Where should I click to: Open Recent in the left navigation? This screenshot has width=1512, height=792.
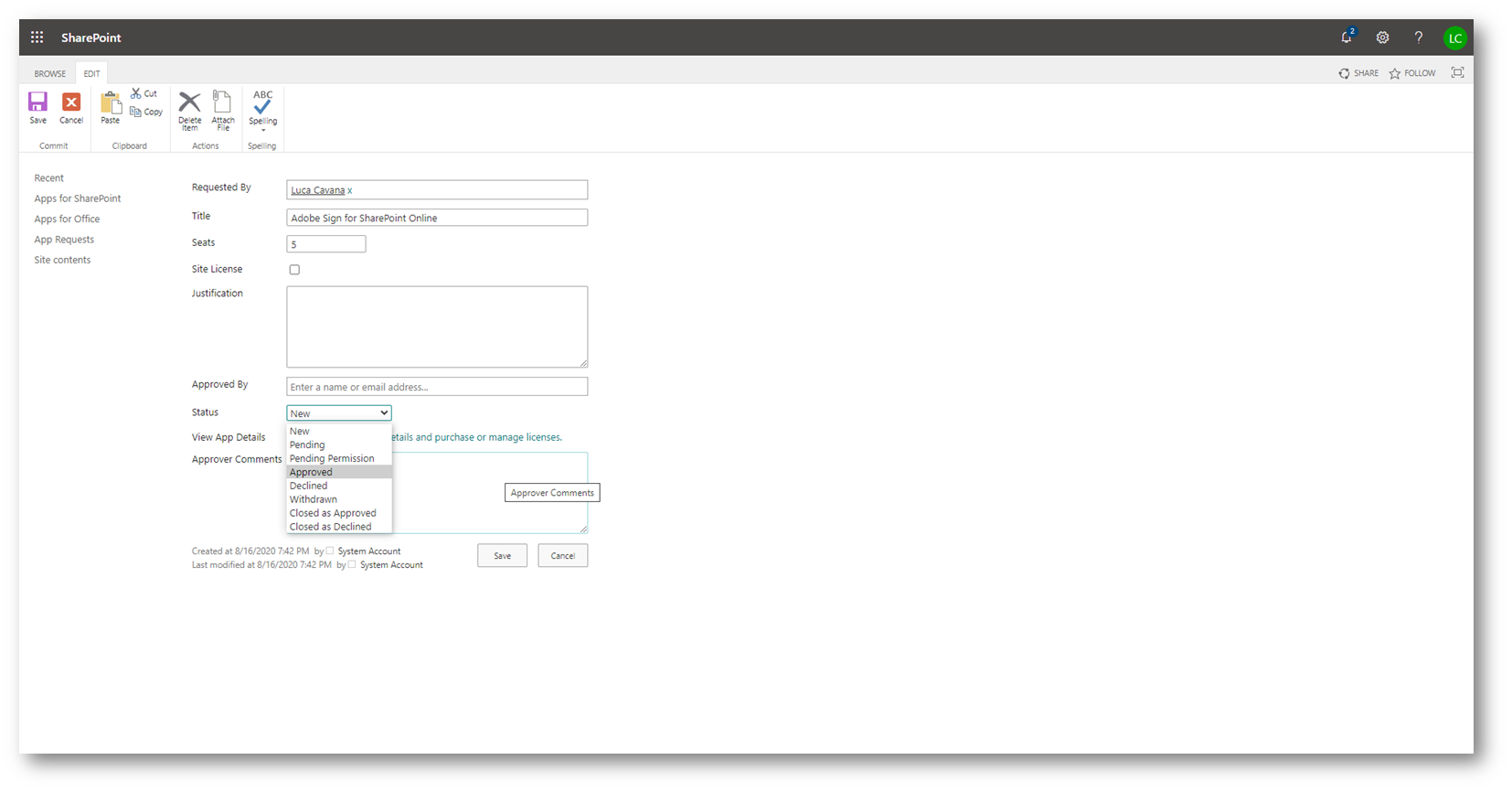pos(49,178)
